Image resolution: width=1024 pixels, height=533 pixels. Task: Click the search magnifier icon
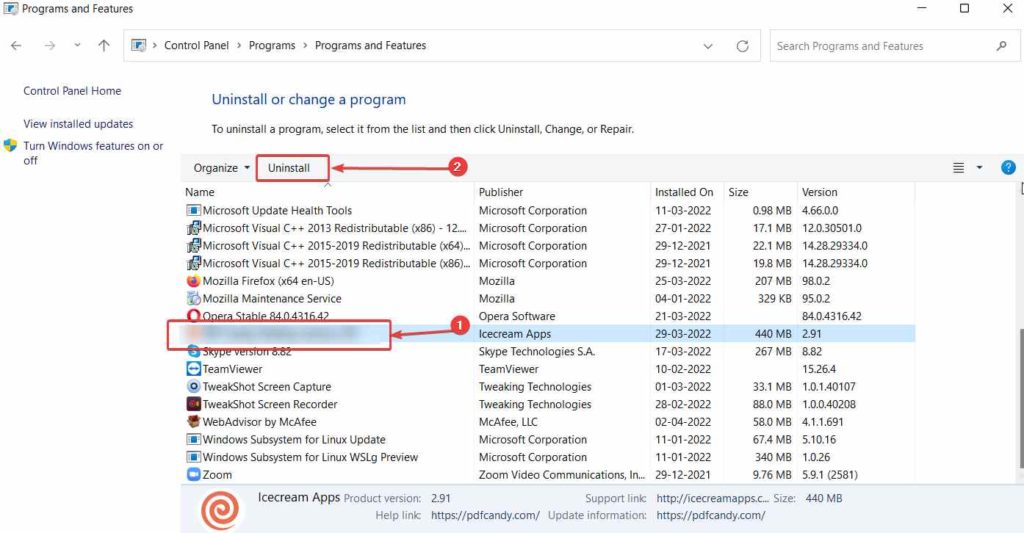click(1001, 46)
